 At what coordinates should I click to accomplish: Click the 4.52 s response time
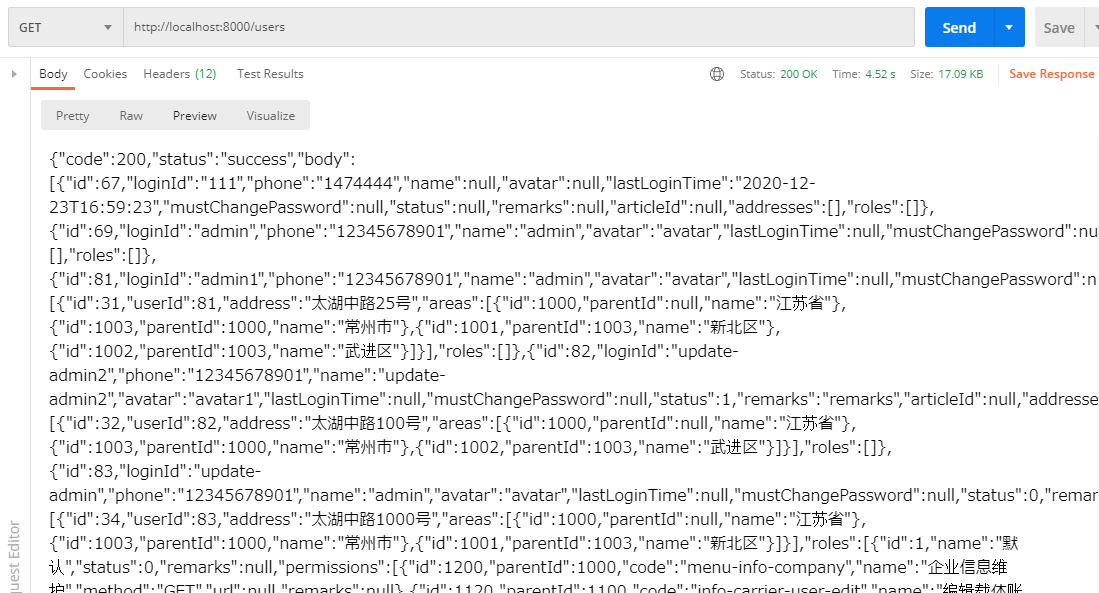pos(879,74)
